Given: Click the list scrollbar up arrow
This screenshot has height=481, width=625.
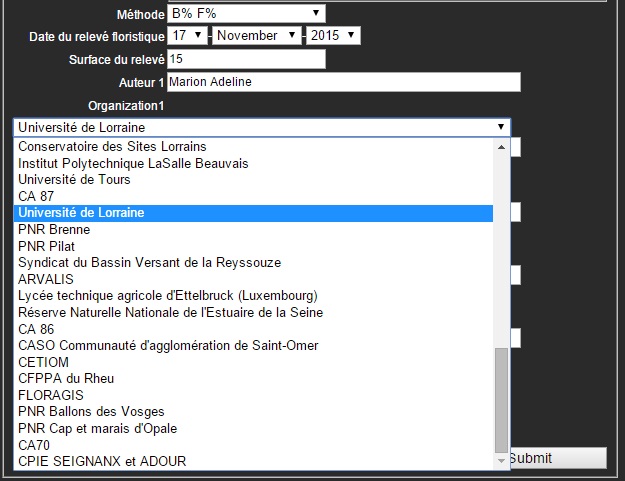Looking at the screenshot, I should click(502, 146).
